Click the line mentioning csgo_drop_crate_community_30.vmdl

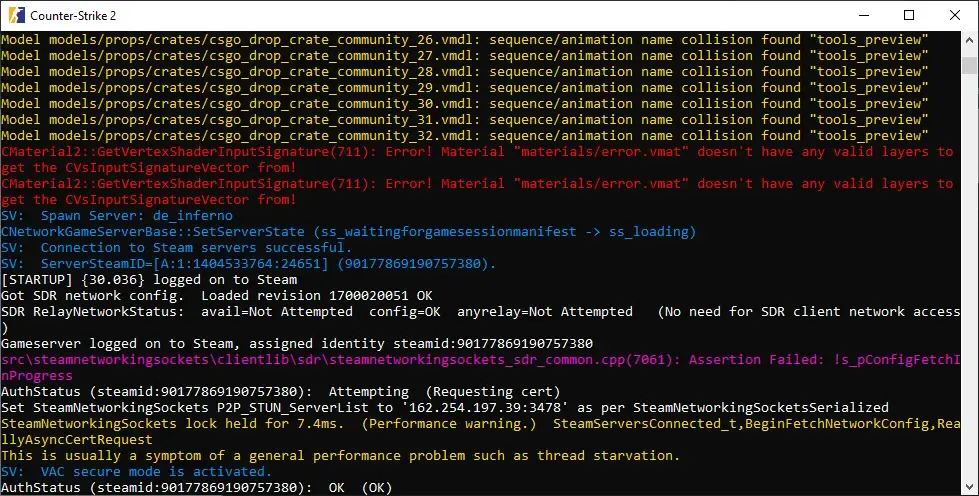tap(465, 104)
